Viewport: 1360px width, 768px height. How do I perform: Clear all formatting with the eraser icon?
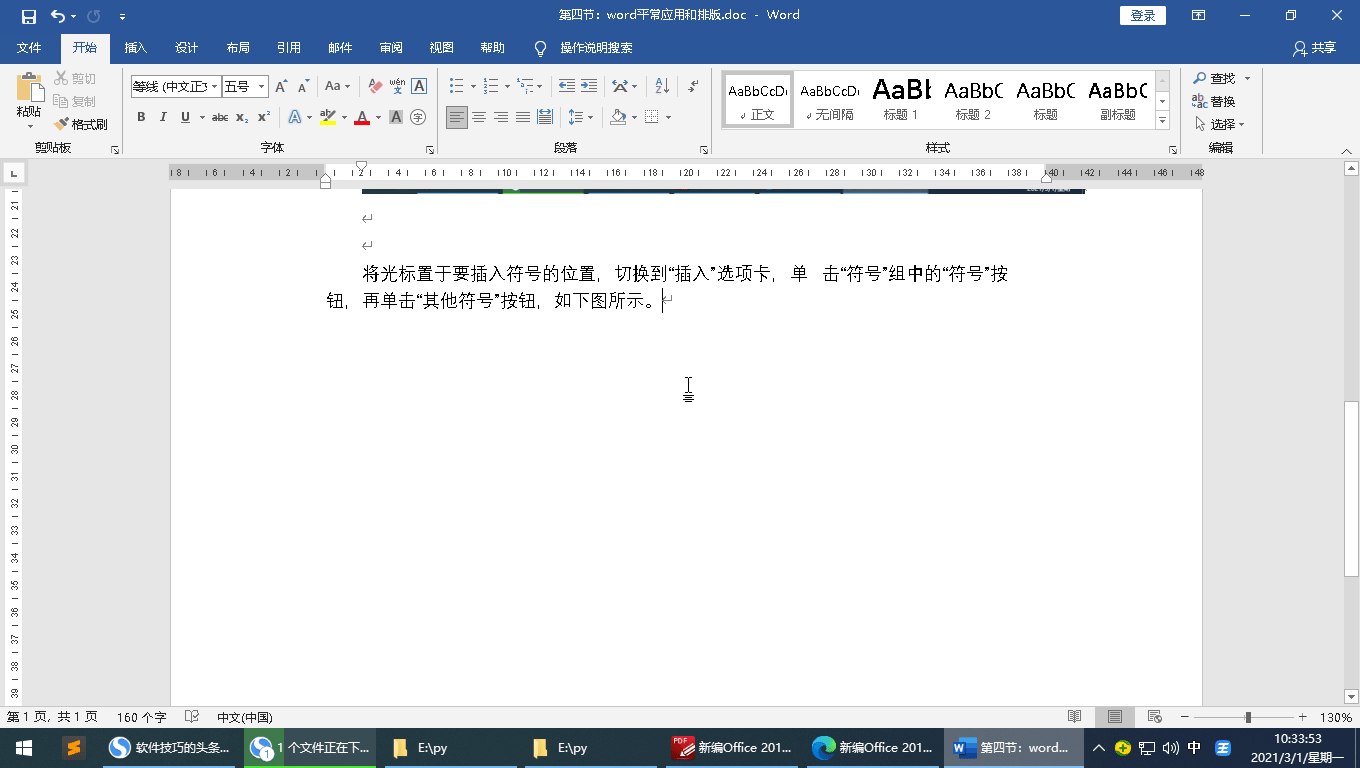[x=375, y=87]
